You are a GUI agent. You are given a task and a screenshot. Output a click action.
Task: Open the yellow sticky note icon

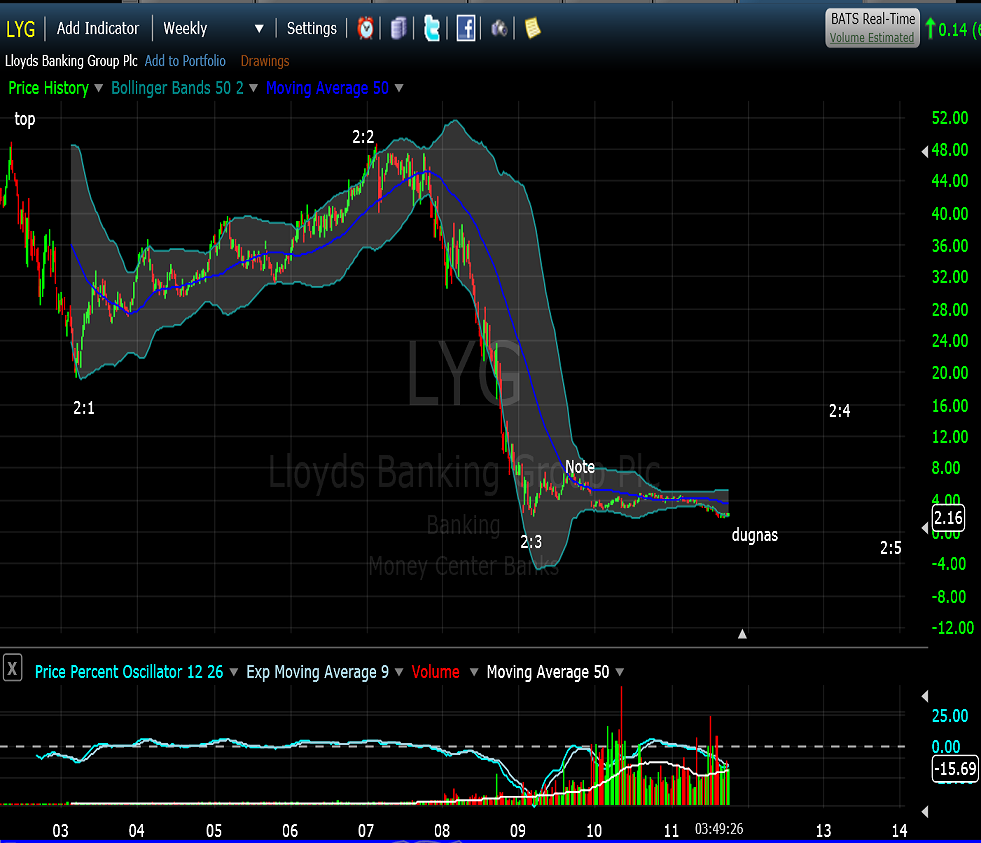coord(532,28)
